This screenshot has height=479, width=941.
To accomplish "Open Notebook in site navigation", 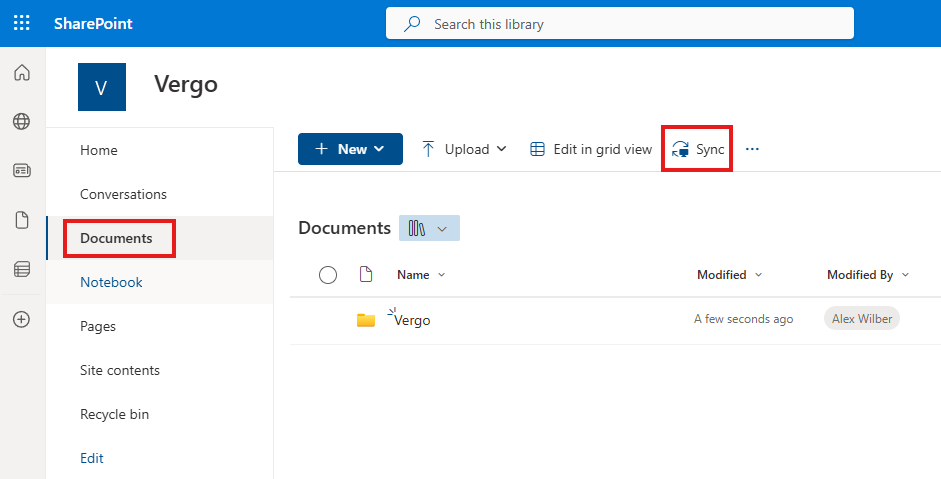I will click(x=112, y=282).
